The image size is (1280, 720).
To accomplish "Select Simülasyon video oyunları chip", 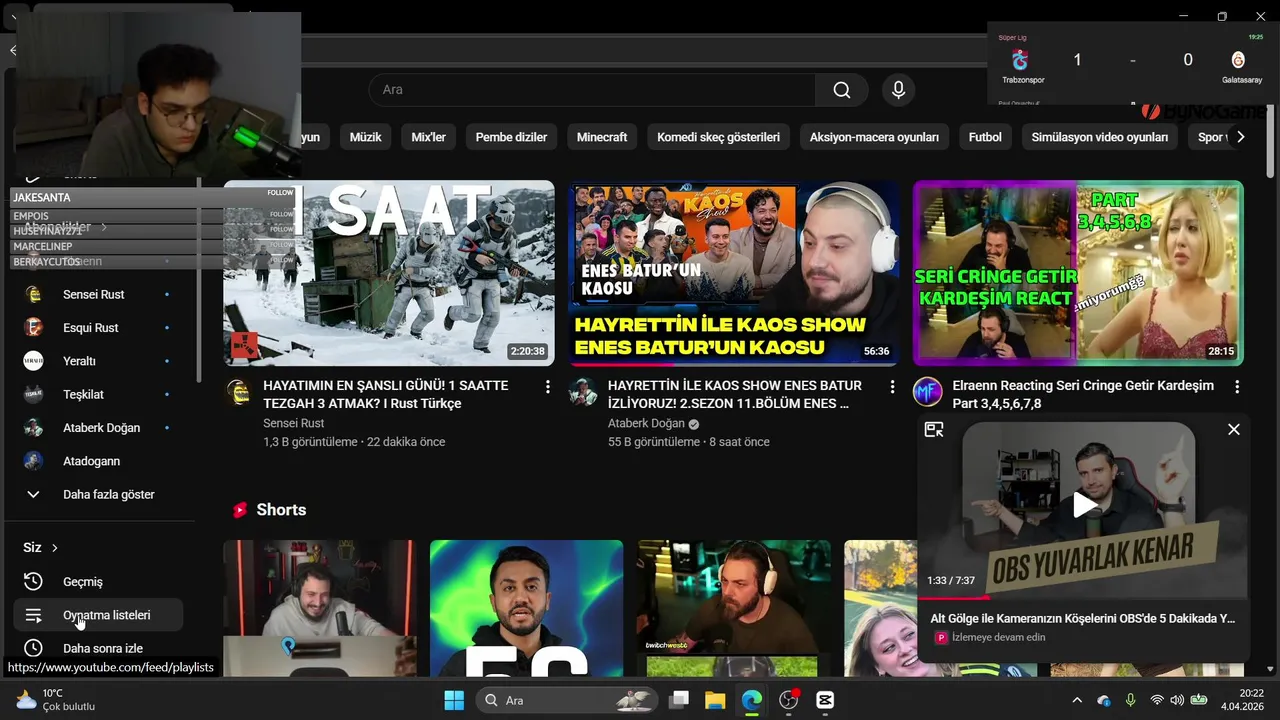I will [1100, 137].
